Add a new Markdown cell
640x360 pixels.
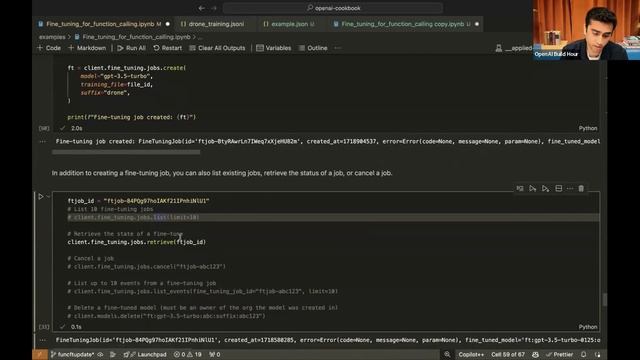click(x=87, y=48)
